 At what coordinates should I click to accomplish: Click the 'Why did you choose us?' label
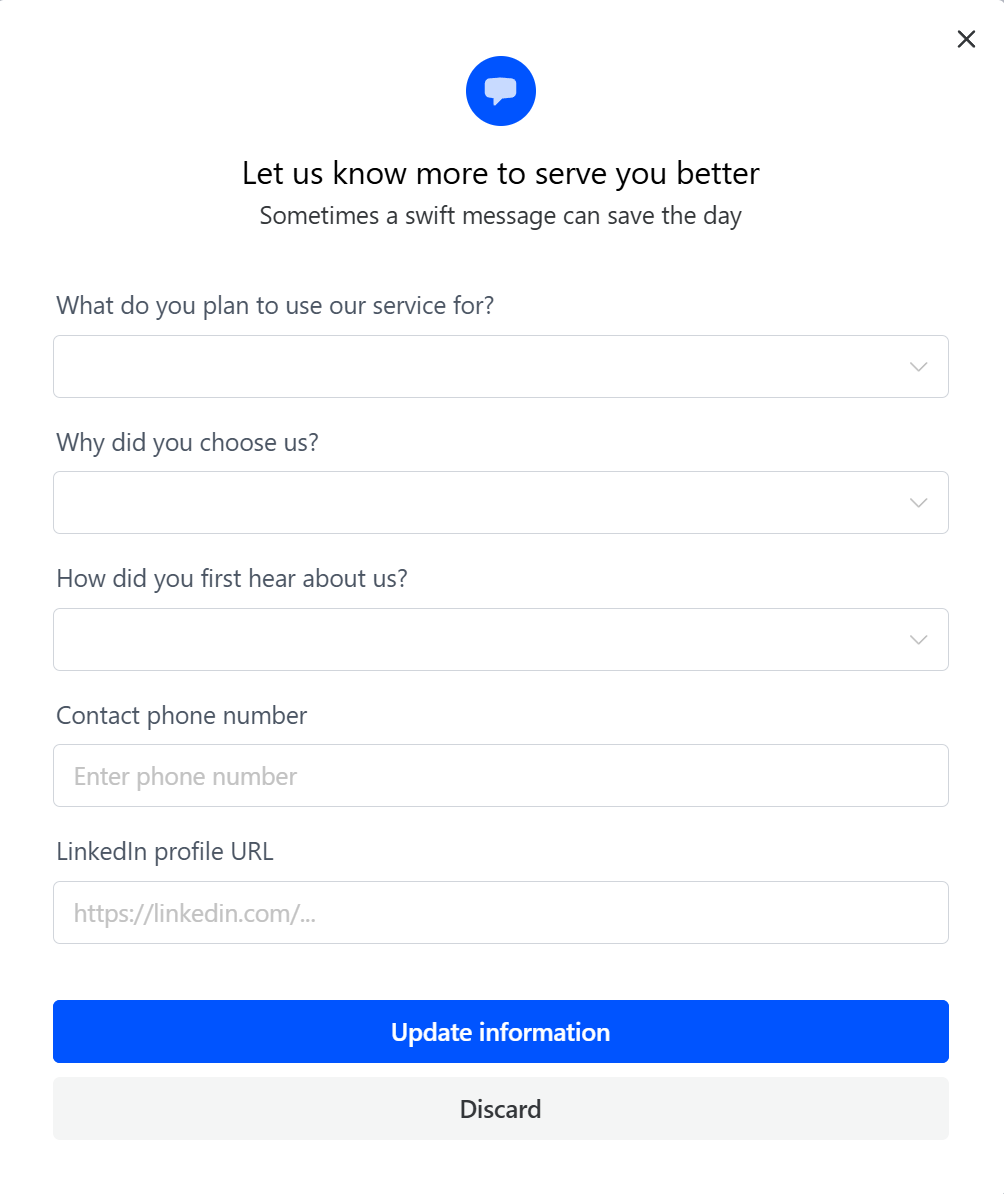(187, 442)
